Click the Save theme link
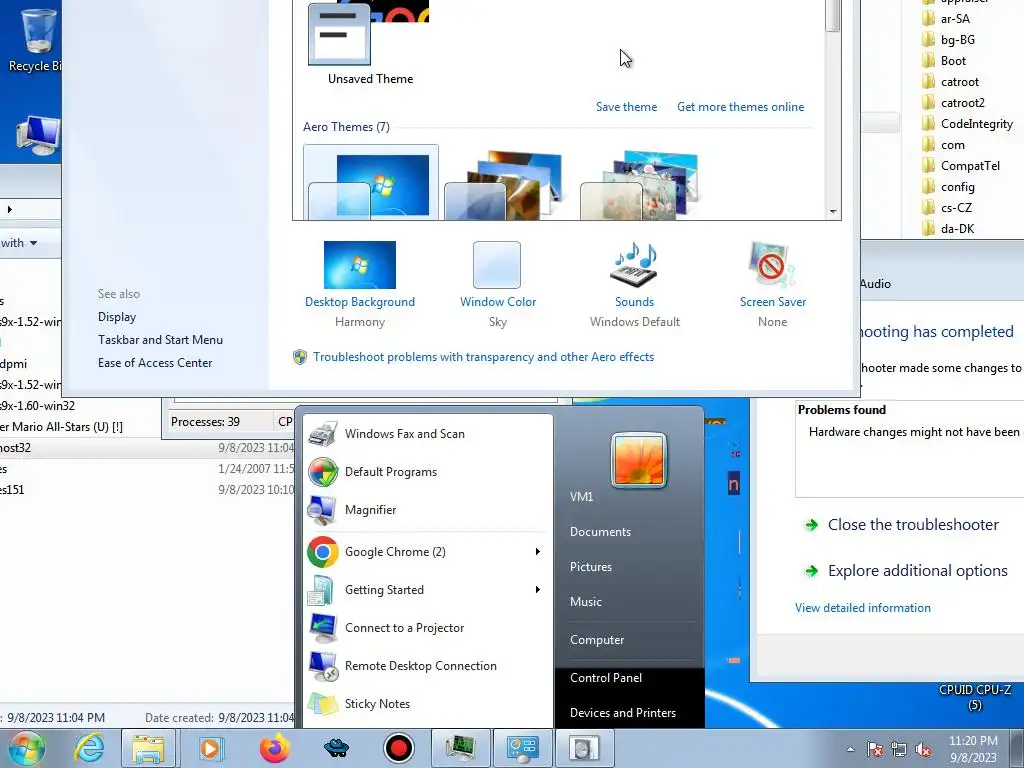 tap(626, 106)
